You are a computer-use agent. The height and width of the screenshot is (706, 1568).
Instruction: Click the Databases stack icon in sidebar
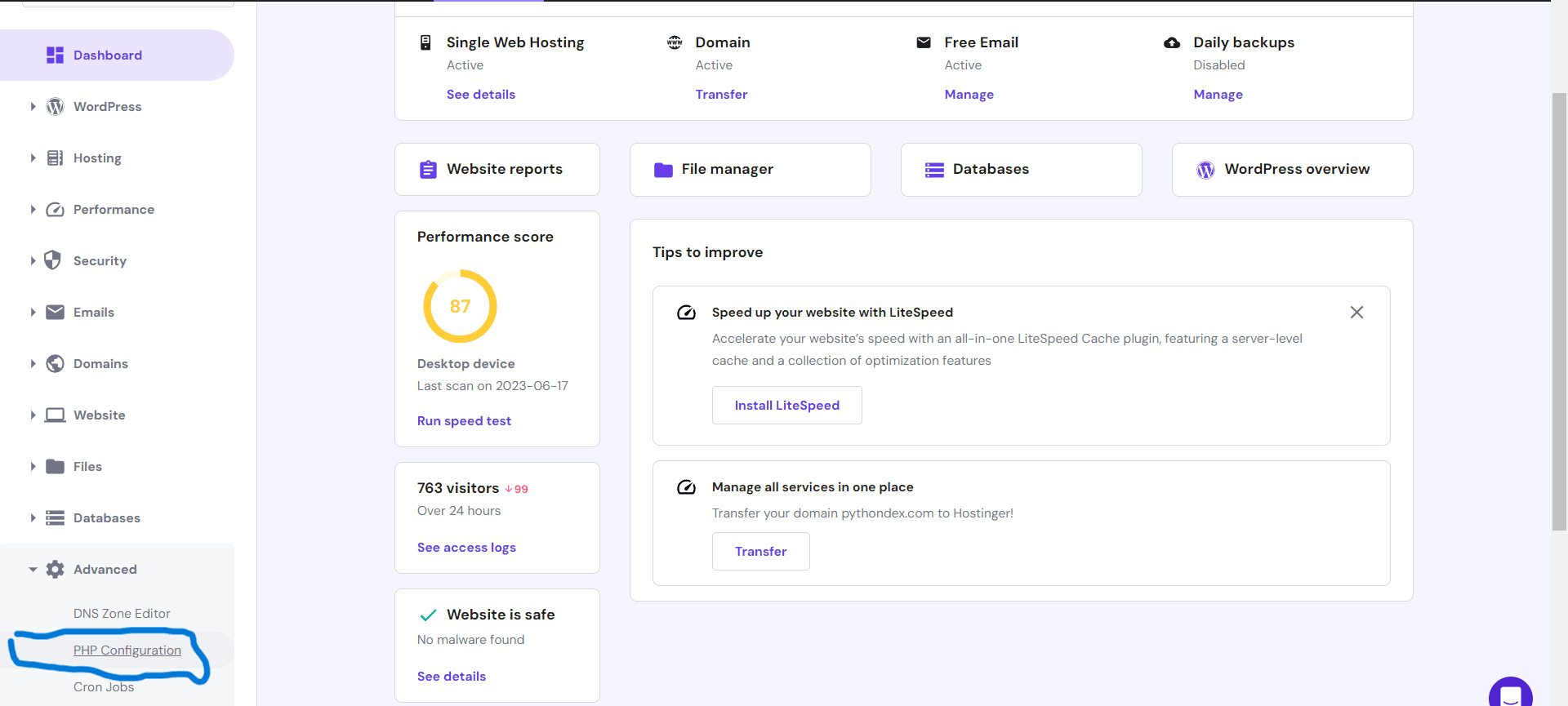(55, 517)
